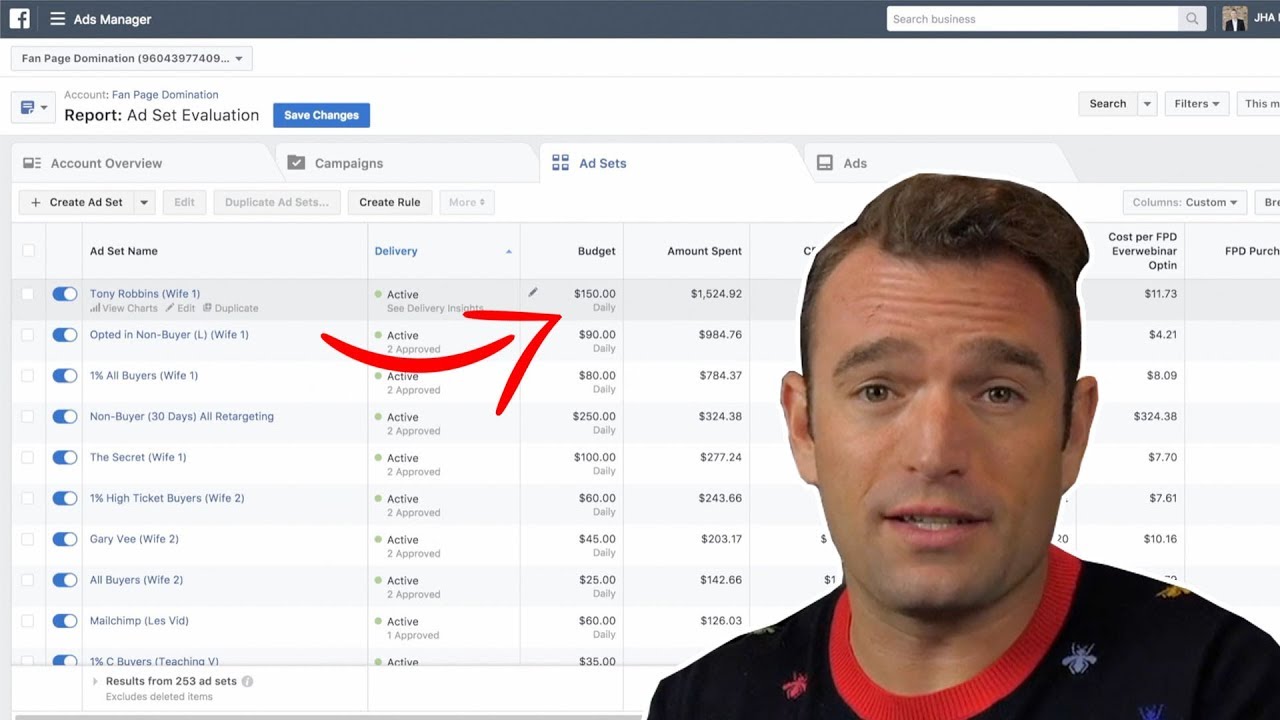The image size is (1280, 720).
Task: Click the Edit toolbar button
Action: coord(184,202)
